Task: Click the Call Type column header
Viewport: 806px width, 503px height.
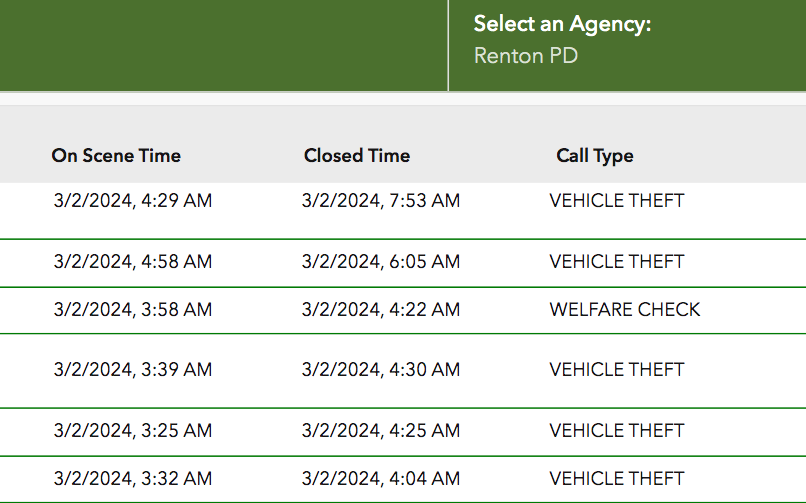Action: tap(595, 156)
